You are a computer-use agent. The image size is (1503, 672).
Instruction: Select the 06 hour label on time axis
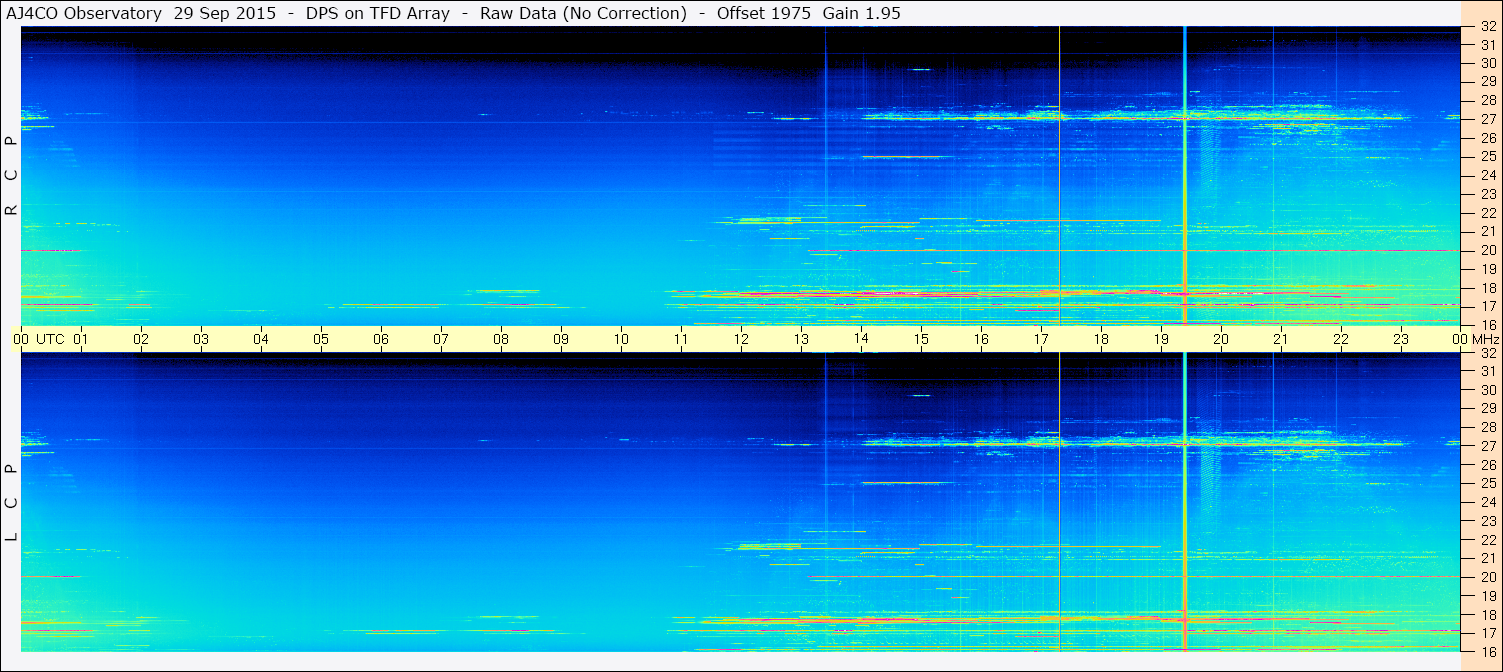pos(380,339)
